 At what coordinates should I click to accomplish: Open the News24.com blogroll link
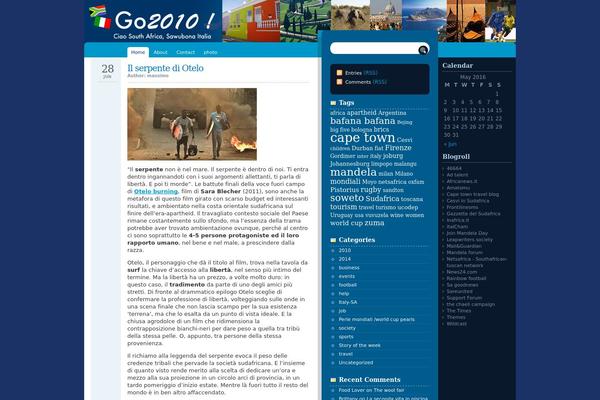462,272
